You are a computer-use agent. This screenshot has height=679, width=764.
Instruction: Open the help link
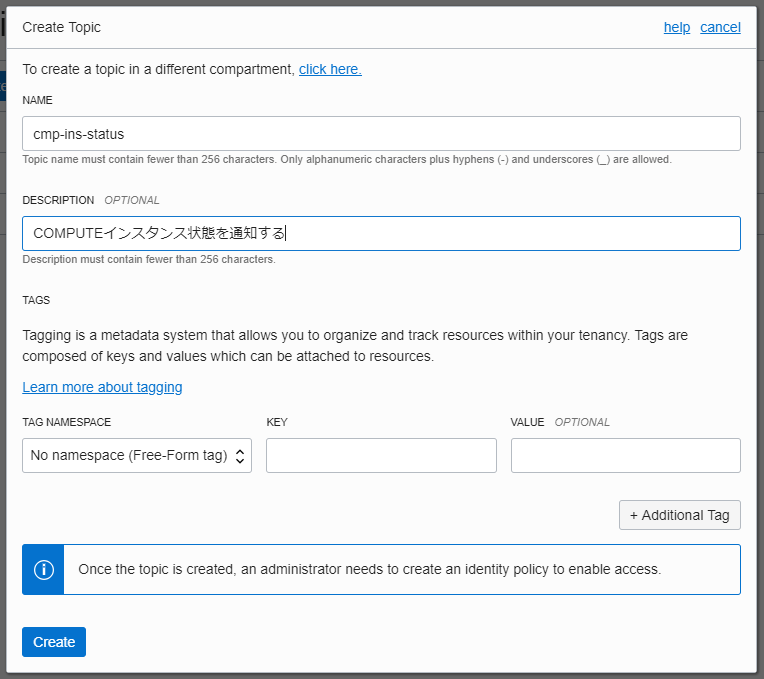[677, 27]
